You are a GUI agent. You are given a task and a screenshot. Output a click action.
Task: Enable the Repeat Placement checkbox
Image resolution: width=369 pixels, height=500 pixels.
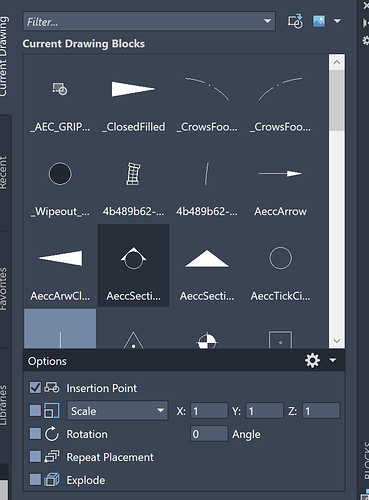(x=35, y=457)
